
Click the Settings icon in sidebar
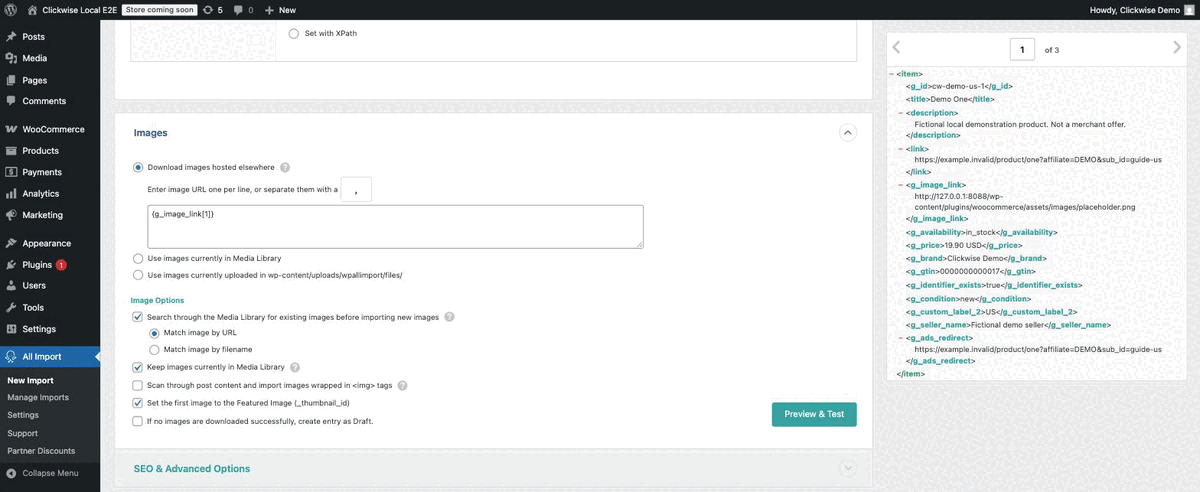point(11,329)
